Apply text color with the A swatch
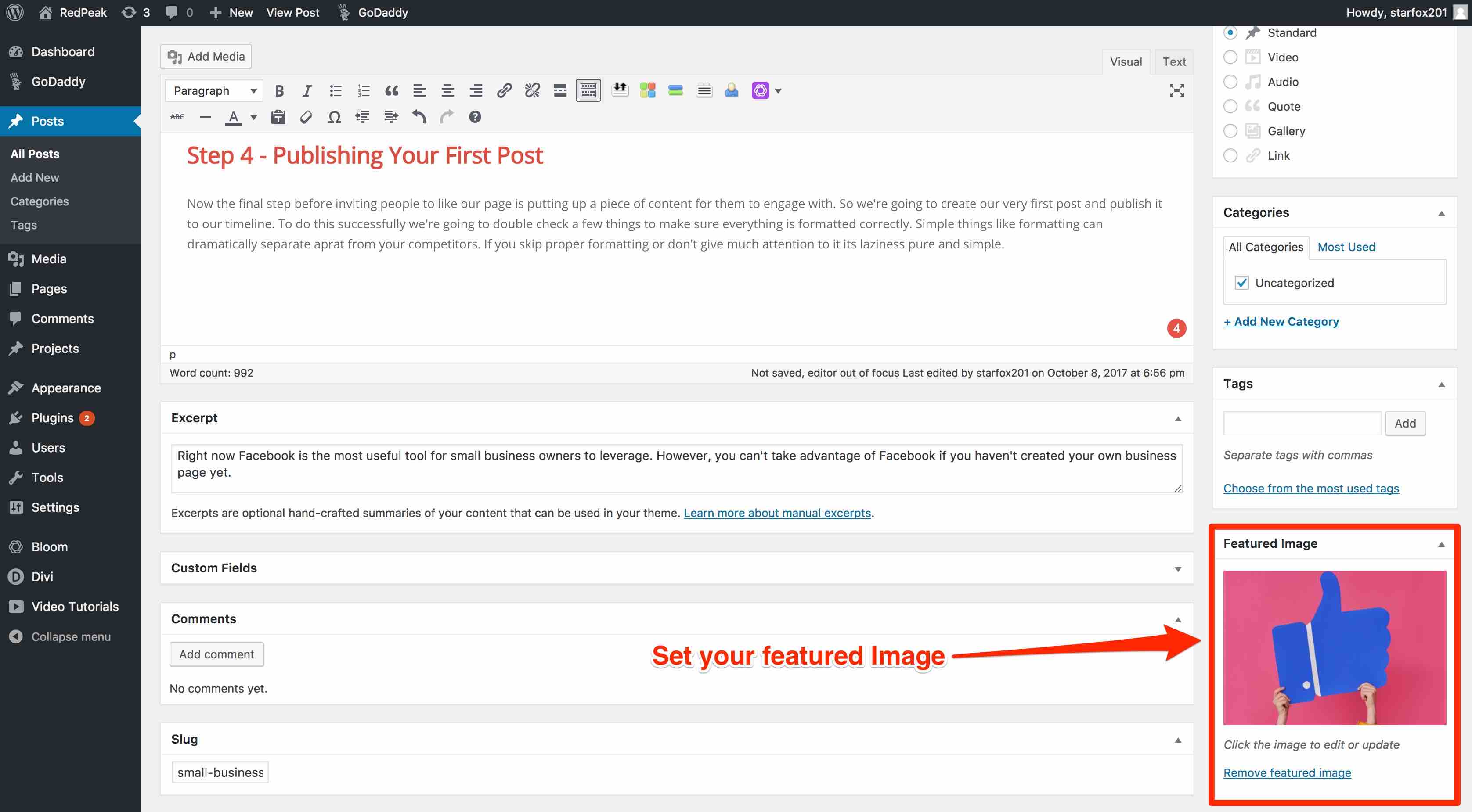1472x812 pixels. click(x=233, y=118)
